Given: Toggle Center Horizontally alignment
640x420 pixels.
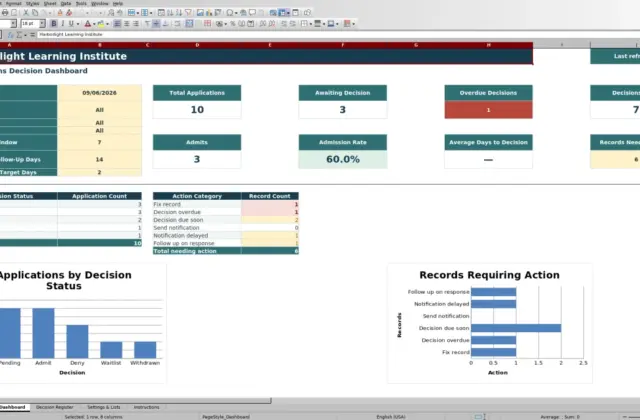Looking at the screenshot, I should (x=126, y=24).
